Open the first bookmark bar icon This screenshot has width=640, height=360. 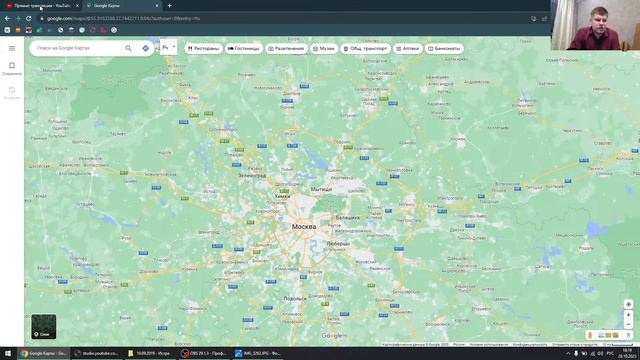7,30
